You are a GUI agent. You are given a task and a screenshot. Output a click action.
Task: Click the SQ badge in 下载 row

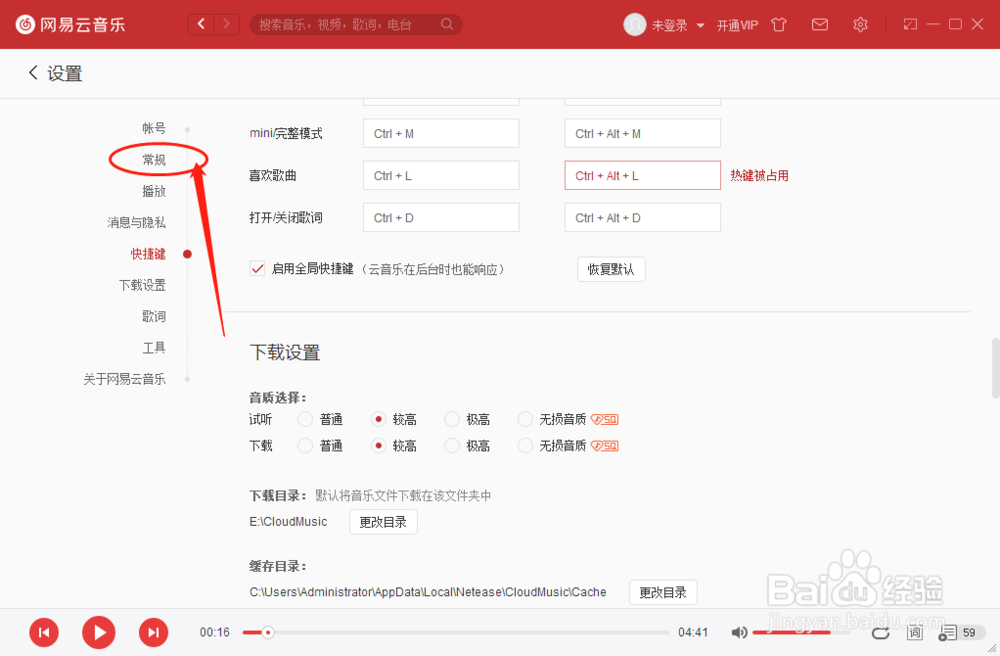pos(605,446)
